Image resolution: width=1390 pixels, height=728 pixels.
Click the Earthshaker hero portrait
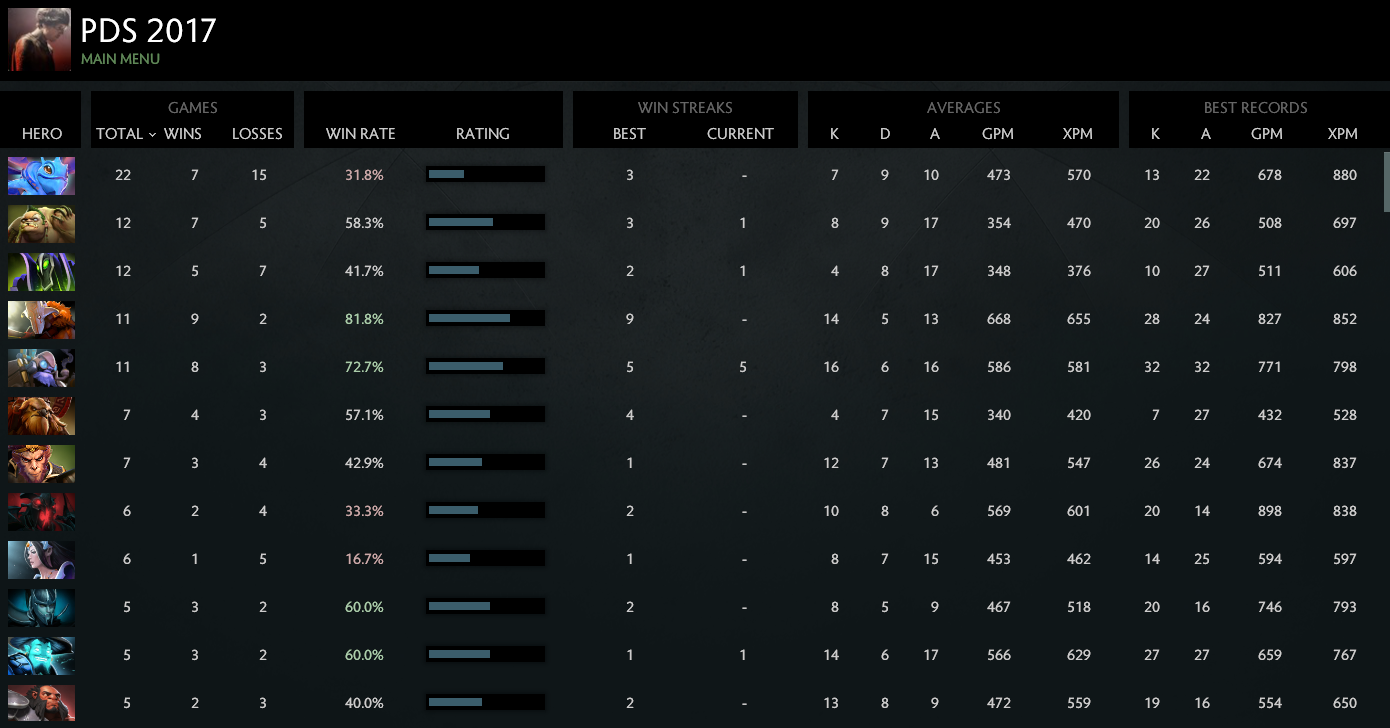[41, 415]
